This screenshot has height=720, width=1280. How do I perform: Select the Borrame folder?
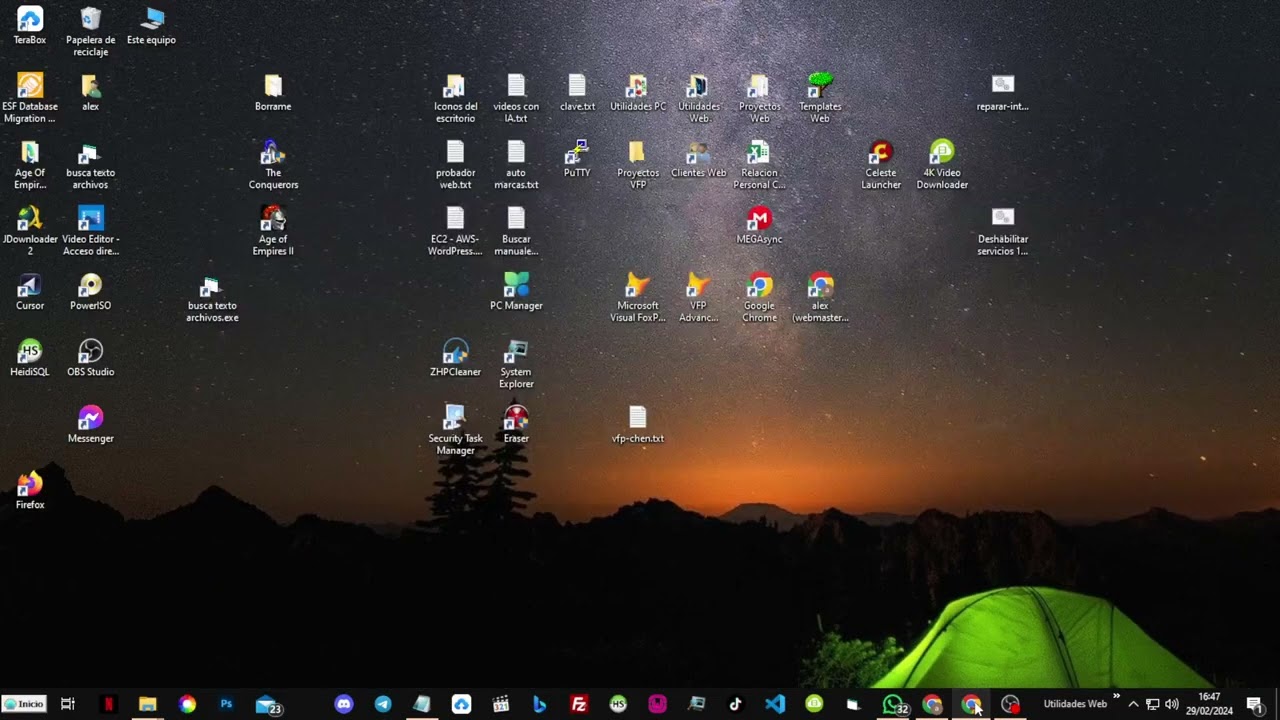(273, 93)
